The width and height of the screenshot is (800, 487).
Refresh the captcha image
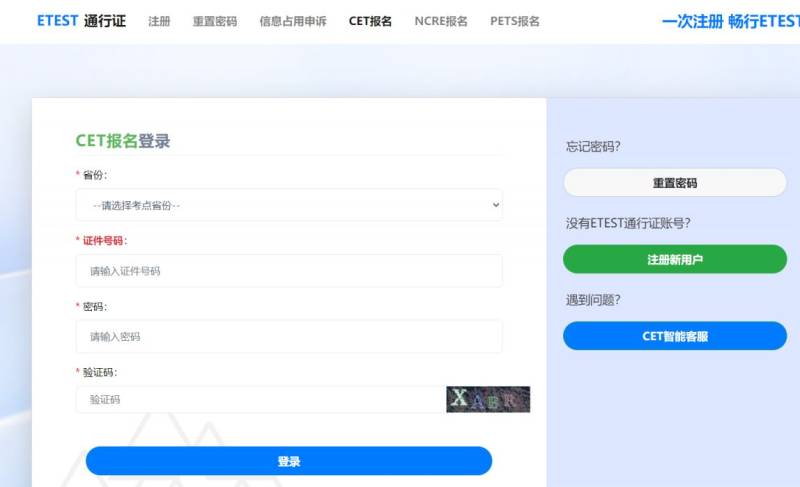(488, 399)
